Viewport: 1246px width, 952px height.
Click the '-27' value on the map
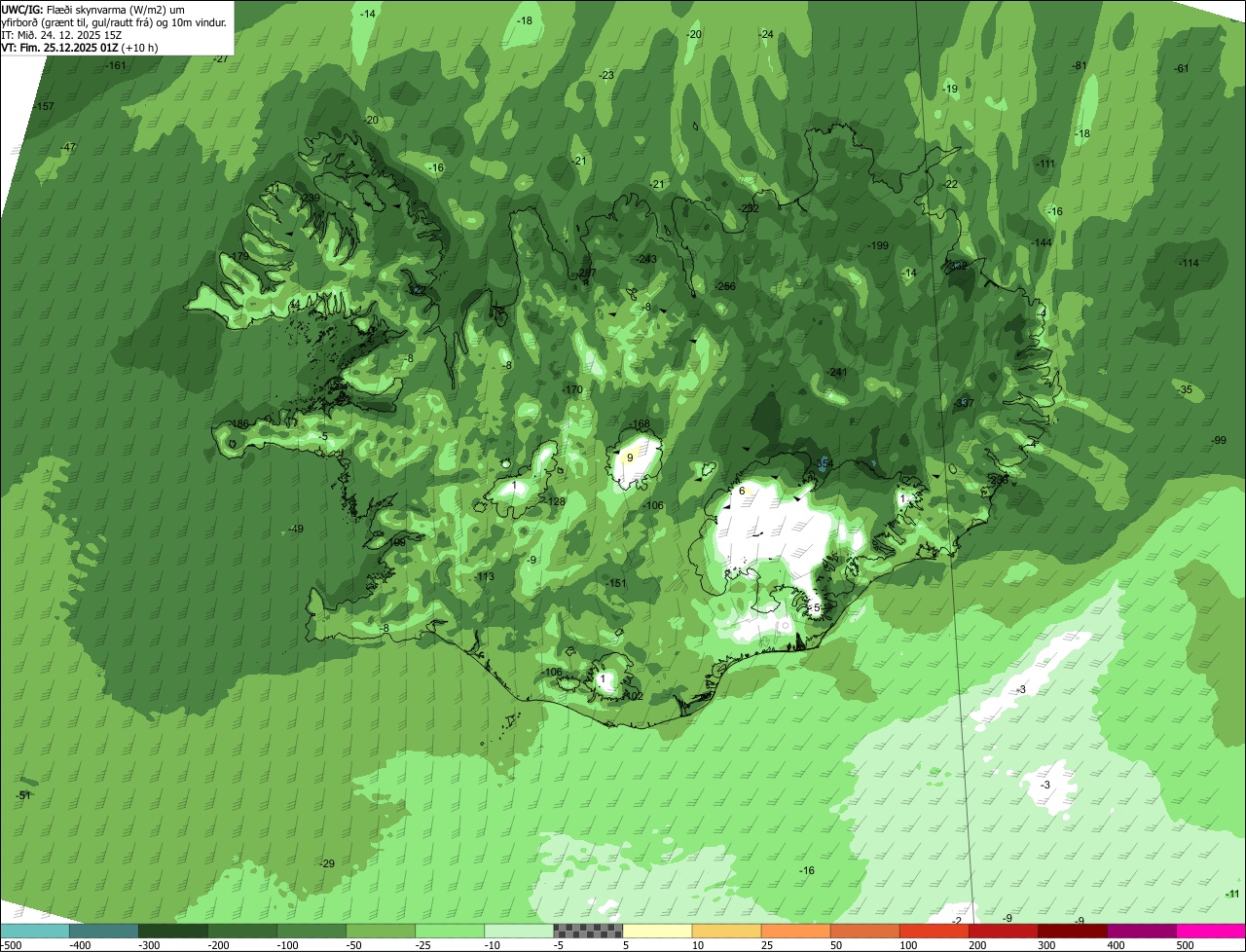(x=221, y=58)
